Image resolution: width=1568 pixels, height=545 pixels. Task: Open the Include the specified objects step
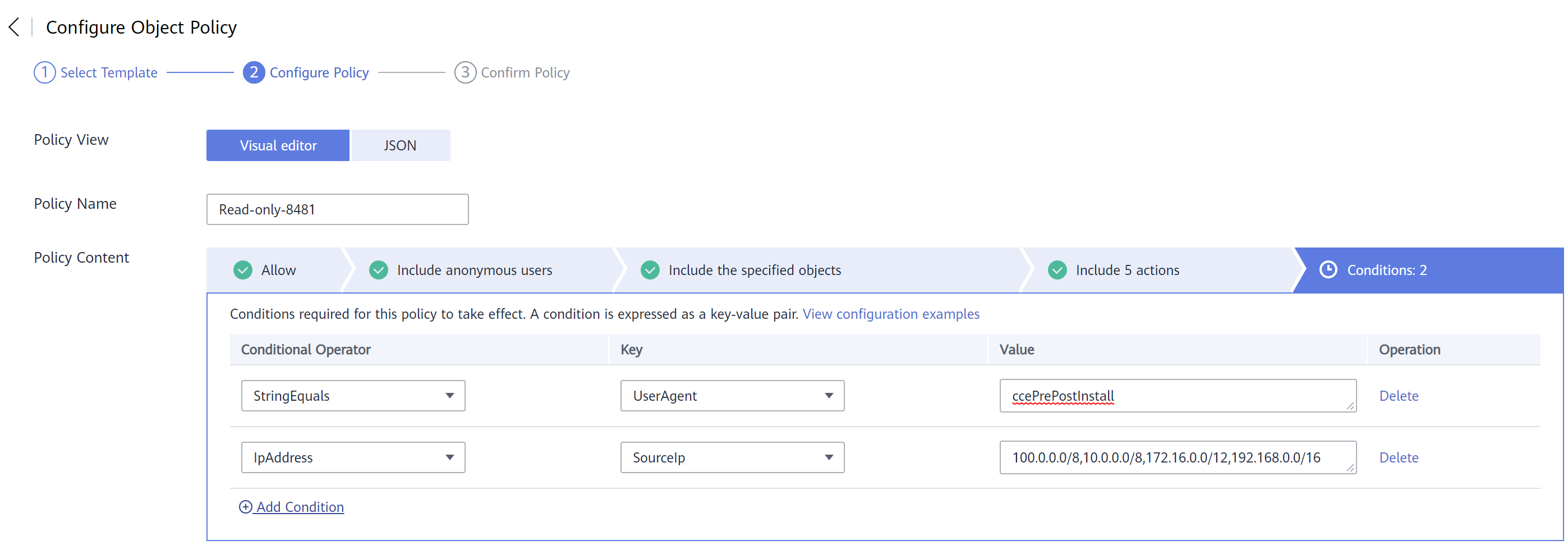[x=822, y=270]
